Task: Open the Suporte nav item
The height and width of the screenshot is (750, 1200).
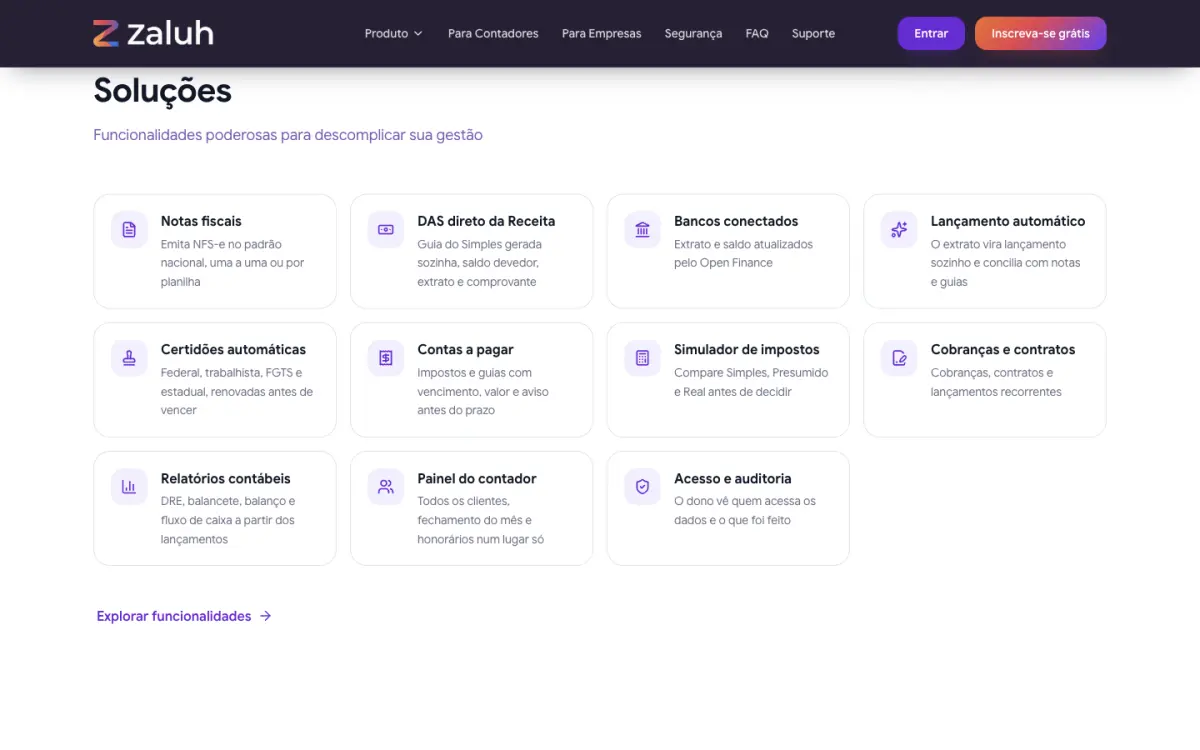Action: [813, 33]
